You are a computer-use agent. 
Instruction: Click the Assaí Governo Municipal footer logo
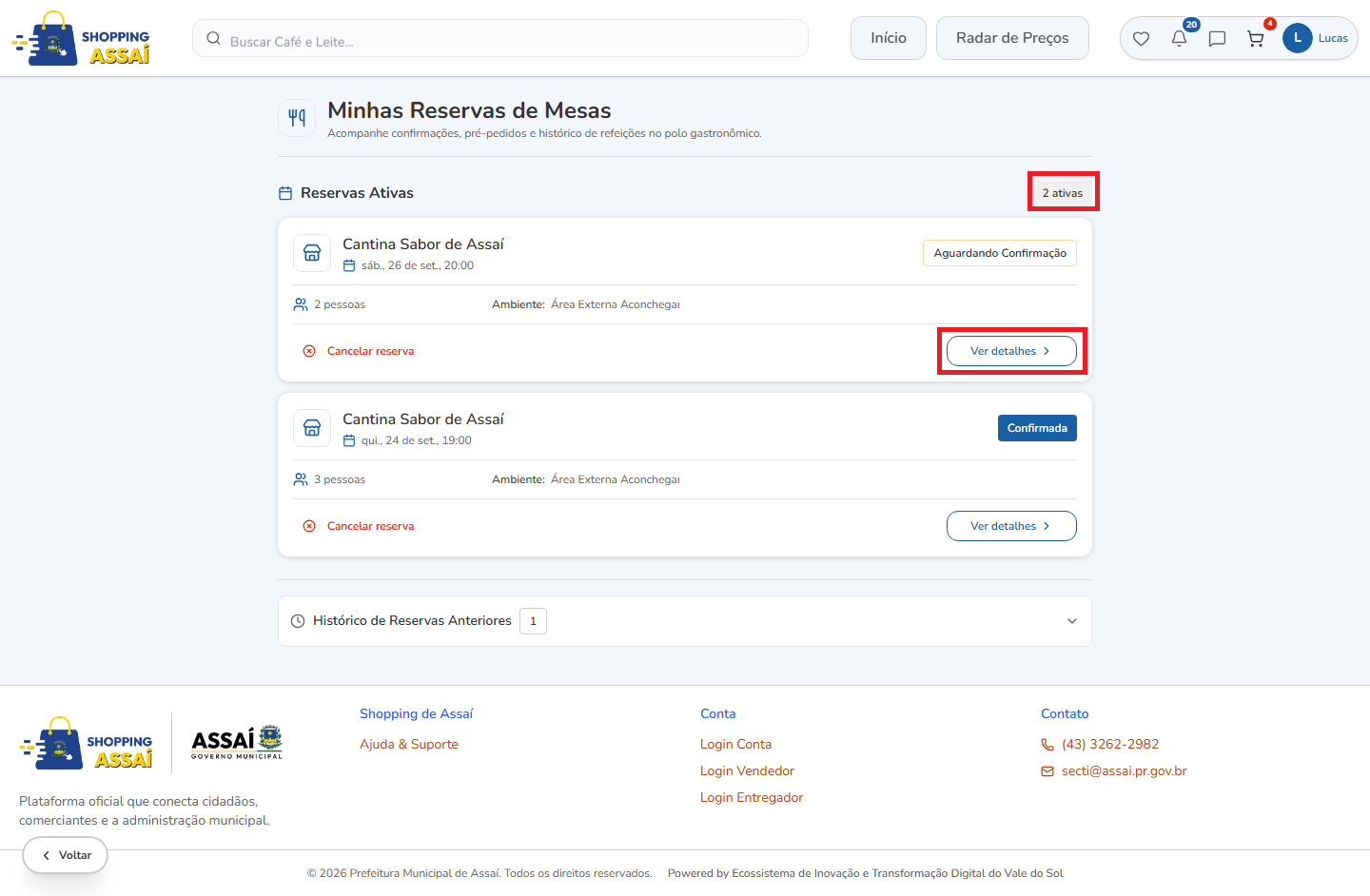237,742
